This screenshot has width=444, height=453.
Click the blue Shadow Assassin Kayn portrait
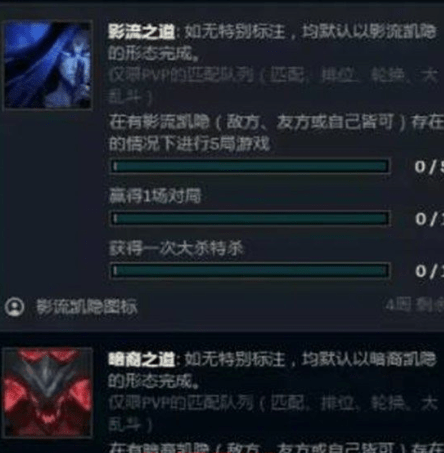[48, 65]
